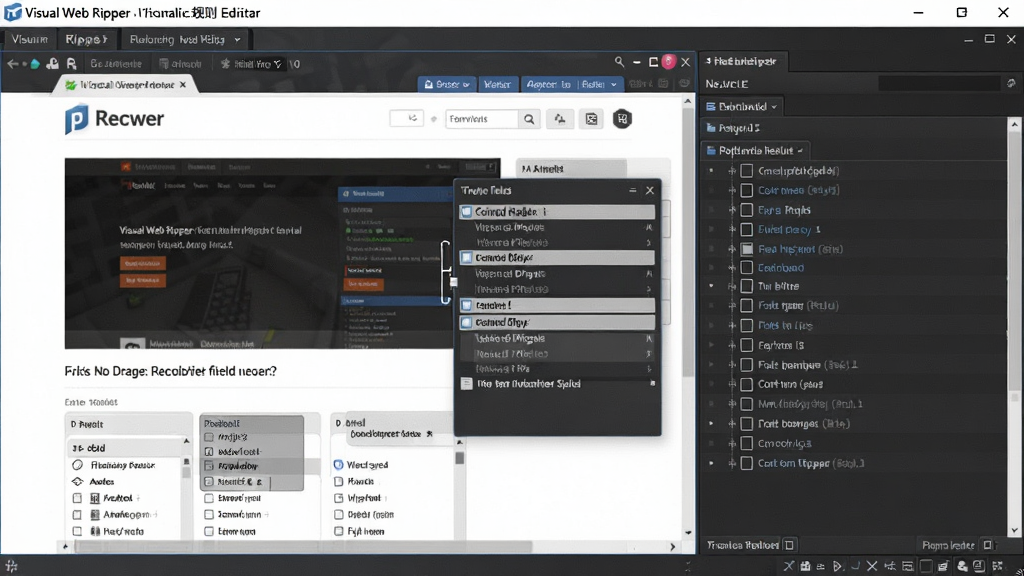Open the Relondng Ined Kiltg menu dropdown arrow

[237, 40]
